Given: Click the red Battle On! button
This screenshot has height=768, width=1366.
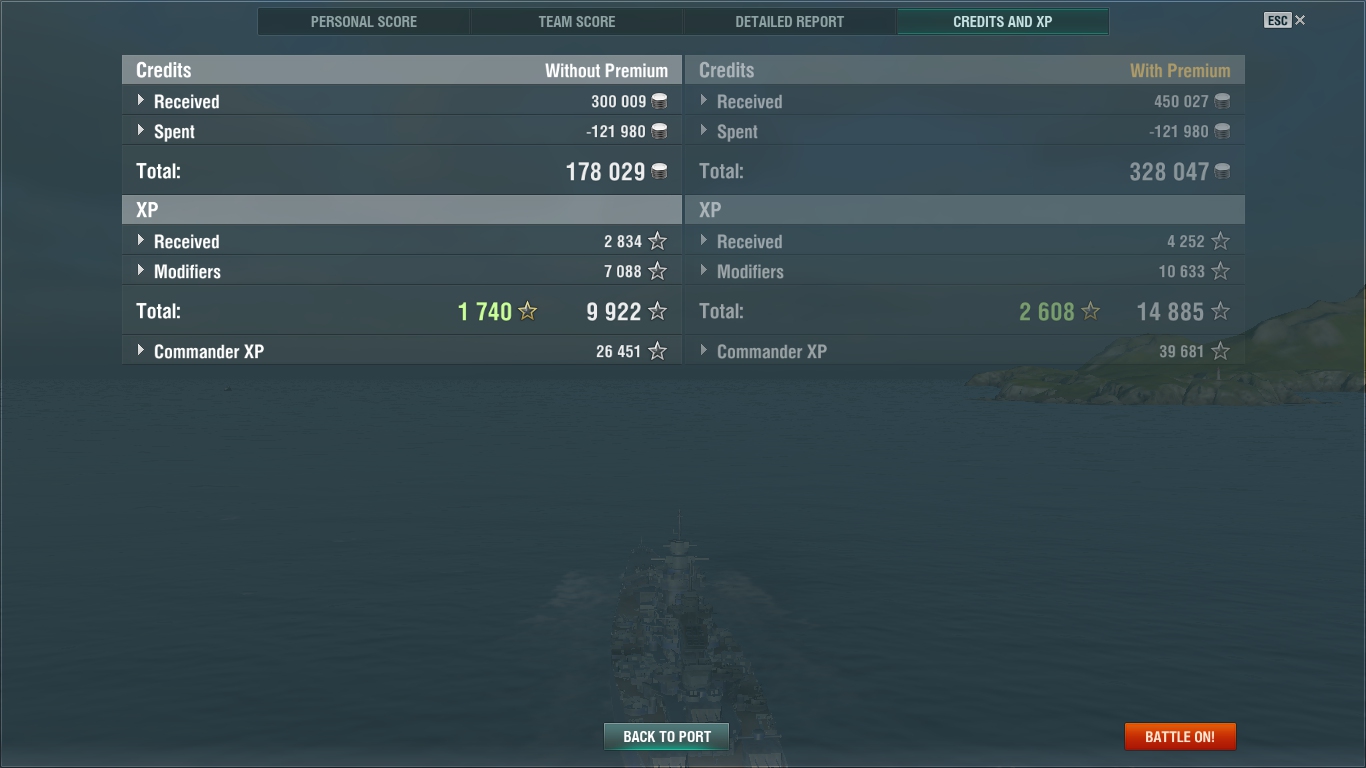Looking at the screenshot, I should [x=1180, y=736].
